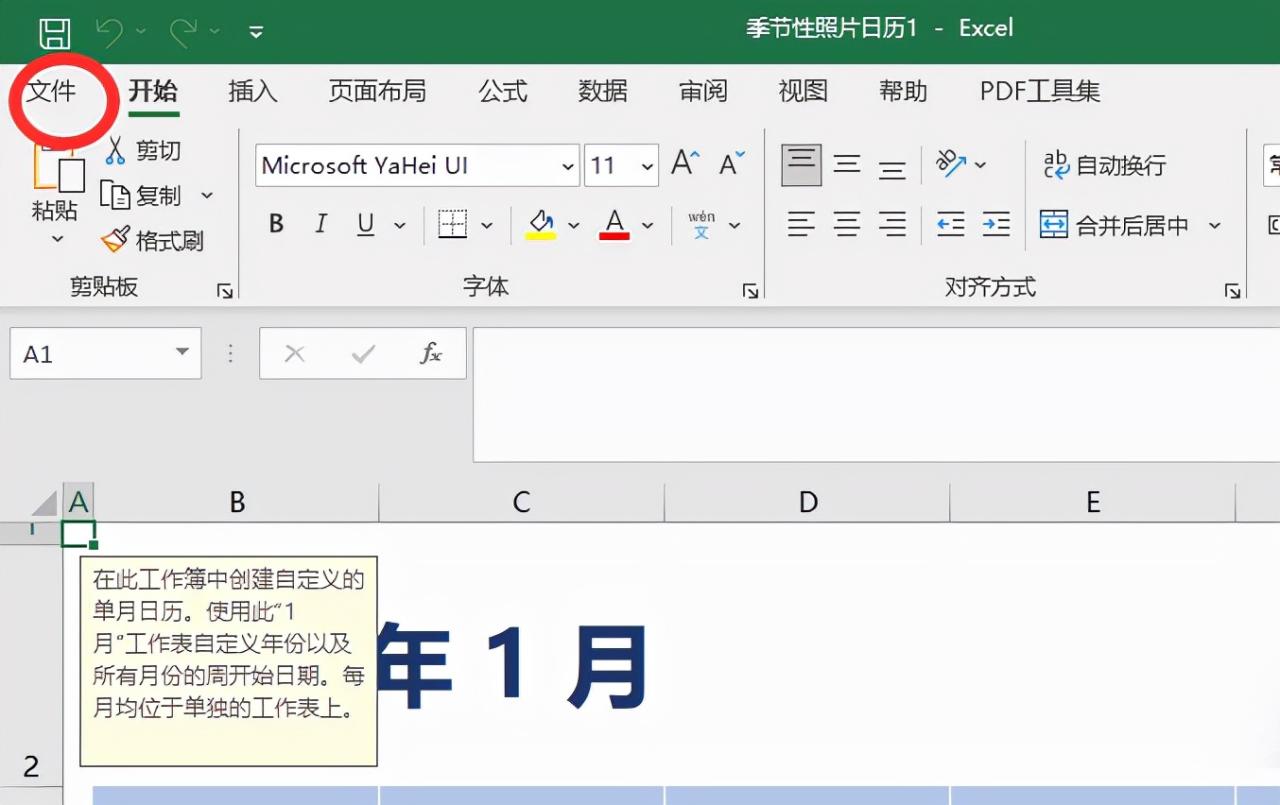Viewport: 1280px width, 805px height.
Task: Toggle Middle Align icon
Action: tap(847, 165)
